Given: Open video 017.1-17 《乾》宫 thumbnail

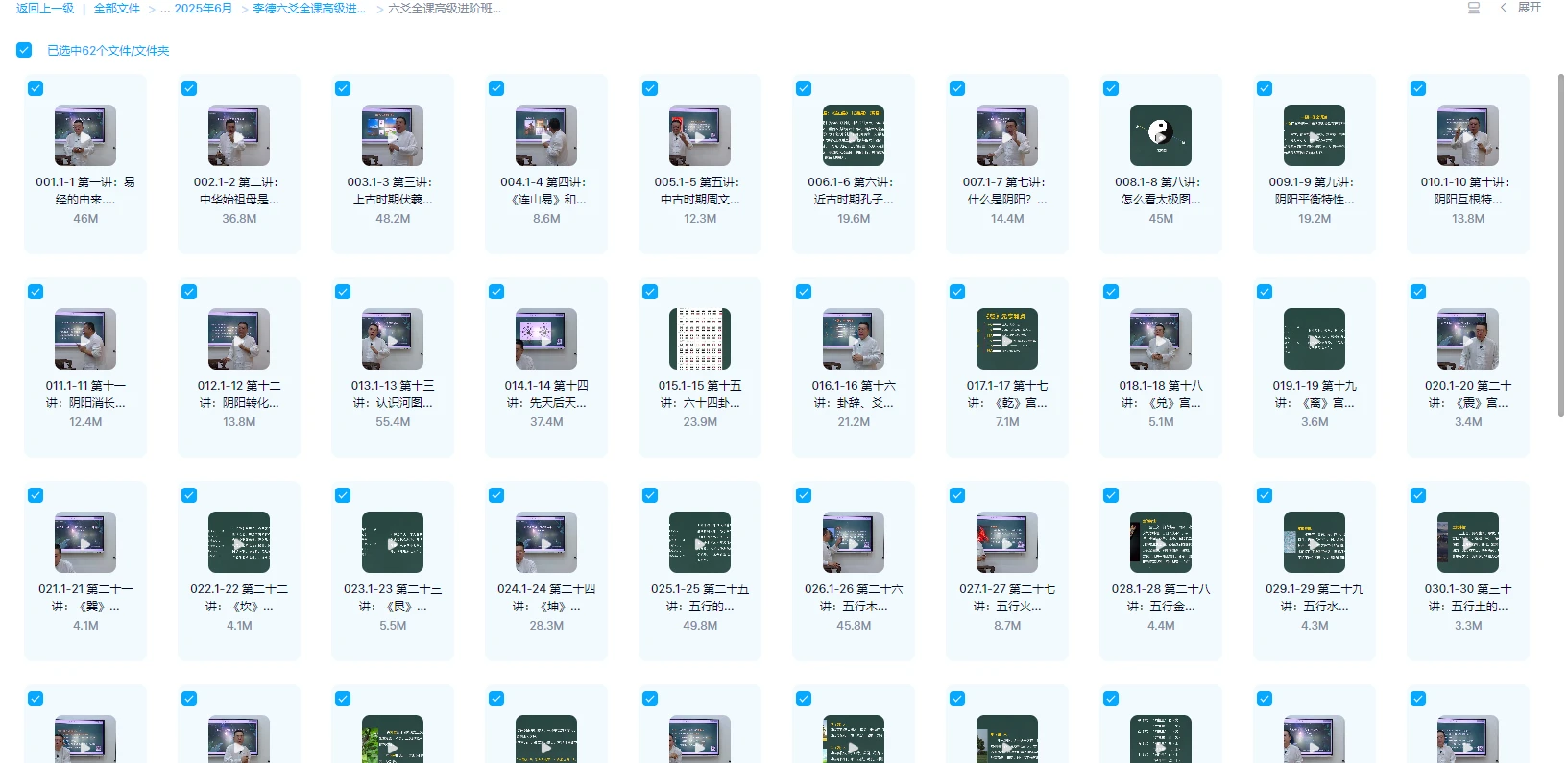Looking at the screenshot, I should coord(1006,339).
